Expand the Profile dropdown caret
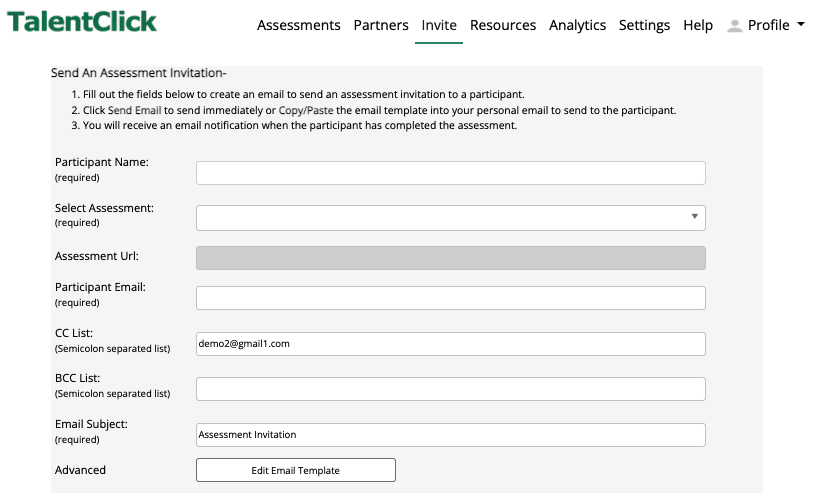Image resolution: width=817 pixels, height=493 pixels. point(801,24)
